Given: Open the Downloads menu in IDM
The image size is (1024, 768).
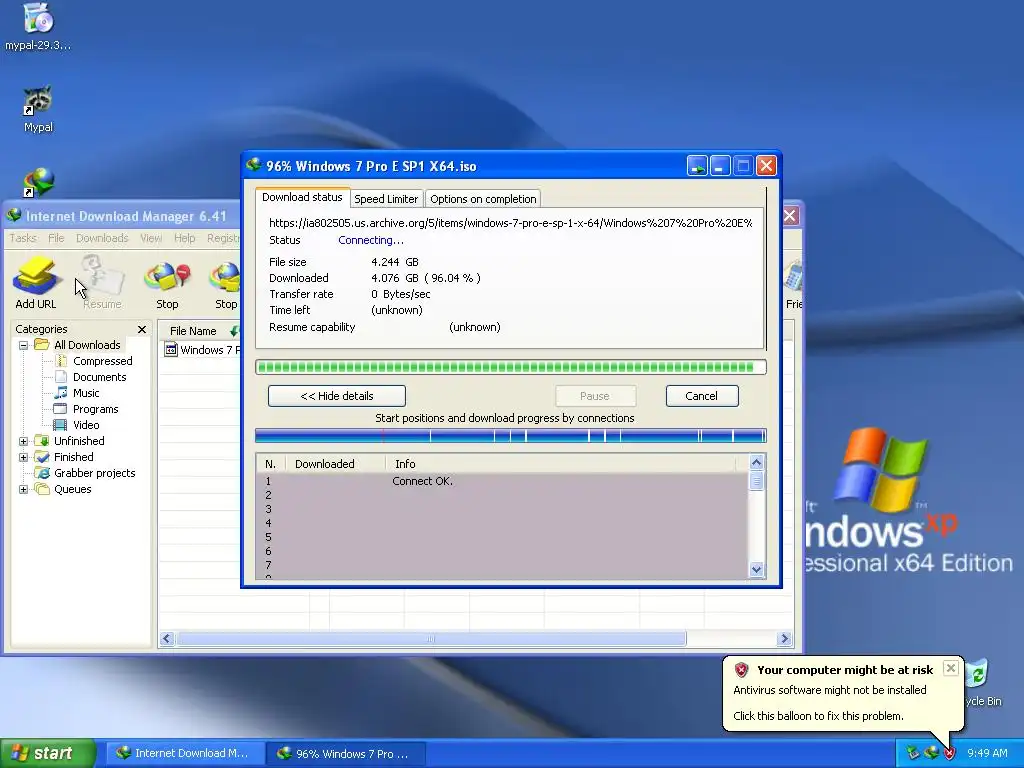Looking at the screenshot, I should [x=102, y=238].
